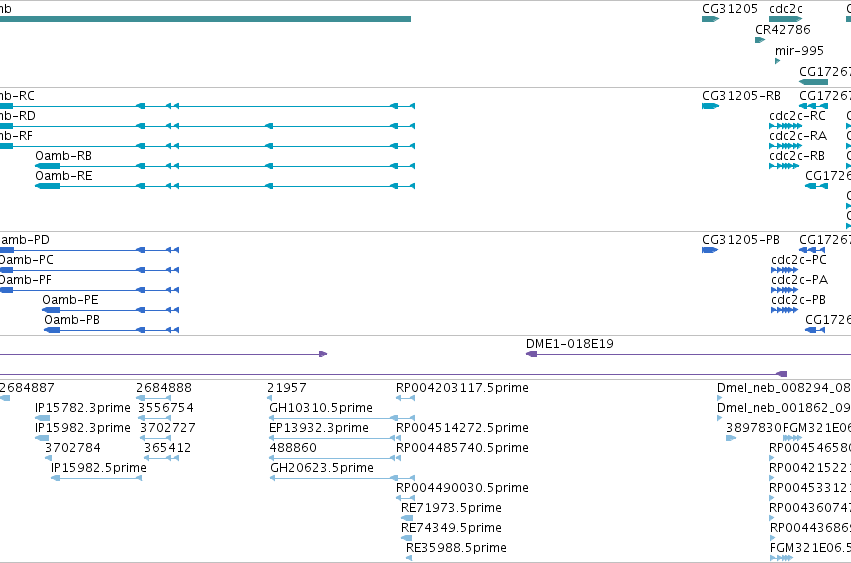Click the Oamb-PC protein label
The width and height of the screenshot is (851, 563).
(x=27, y=260)
